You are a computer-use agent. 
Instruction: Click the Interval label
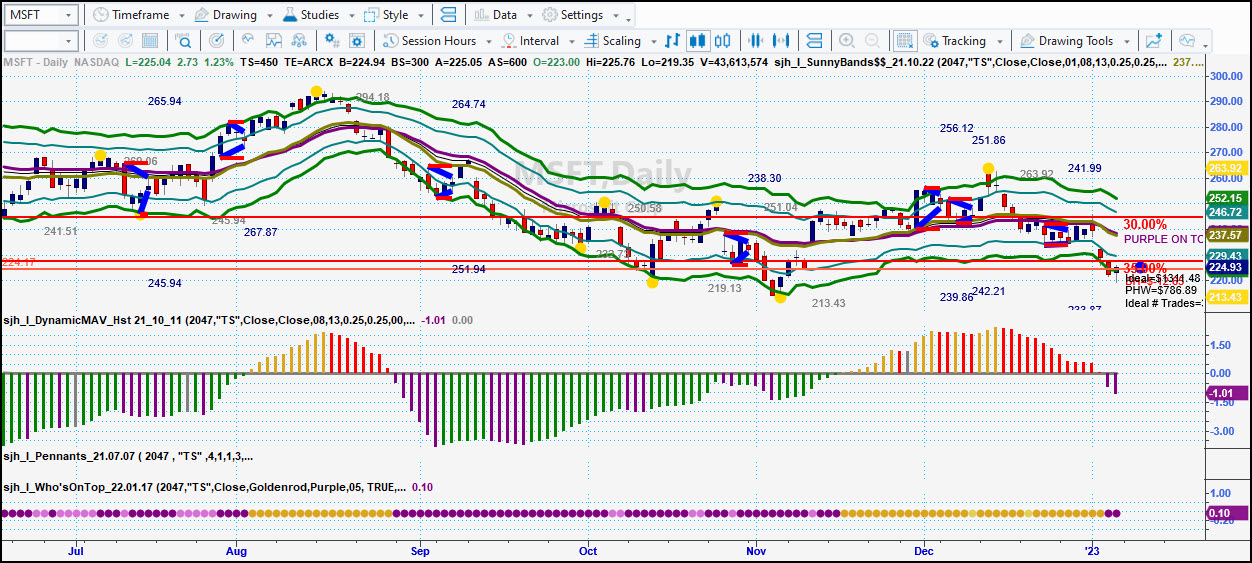(540, 41)
